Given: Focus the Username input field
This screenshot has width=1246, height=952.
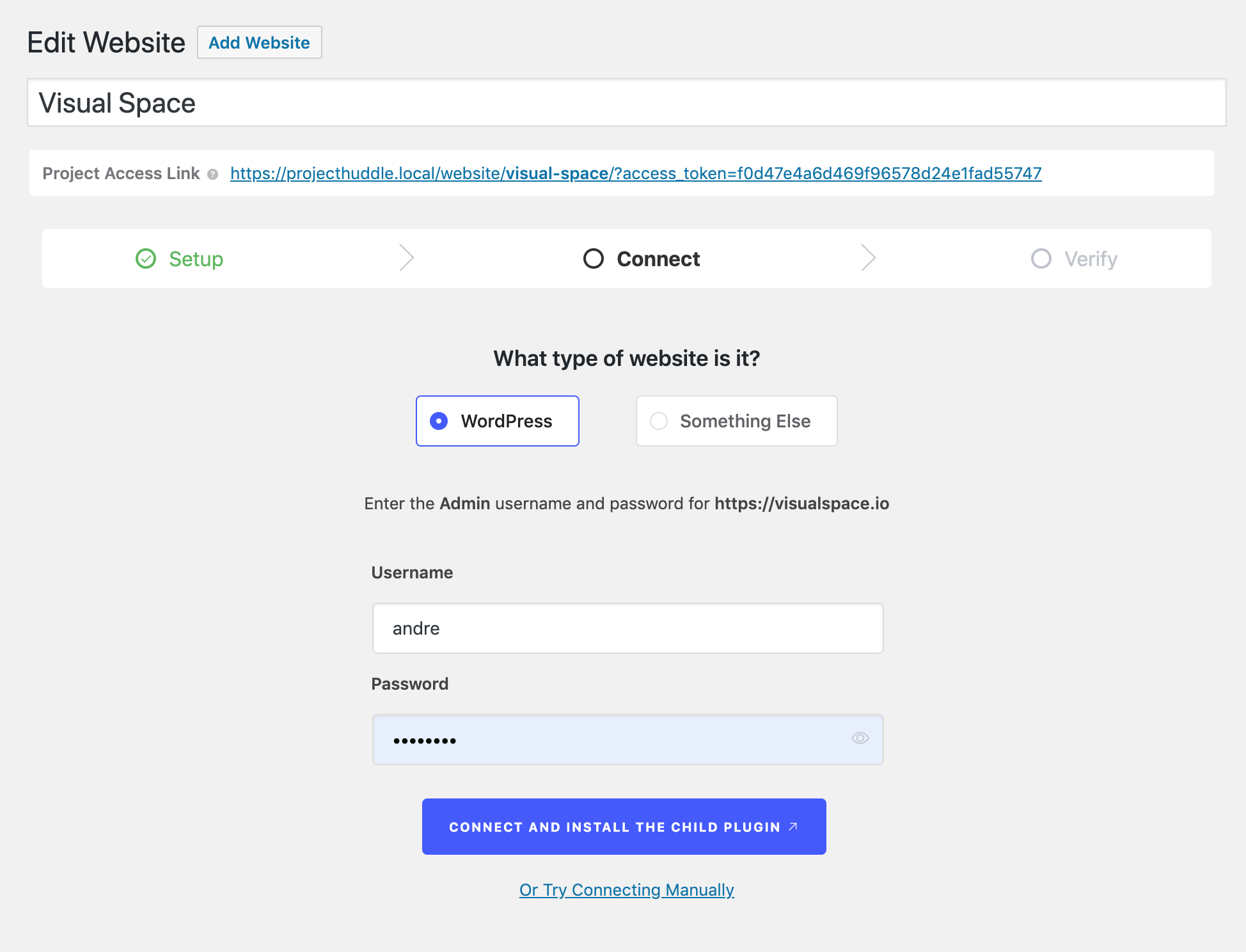Looking at the screenshot, I should 627,628.
